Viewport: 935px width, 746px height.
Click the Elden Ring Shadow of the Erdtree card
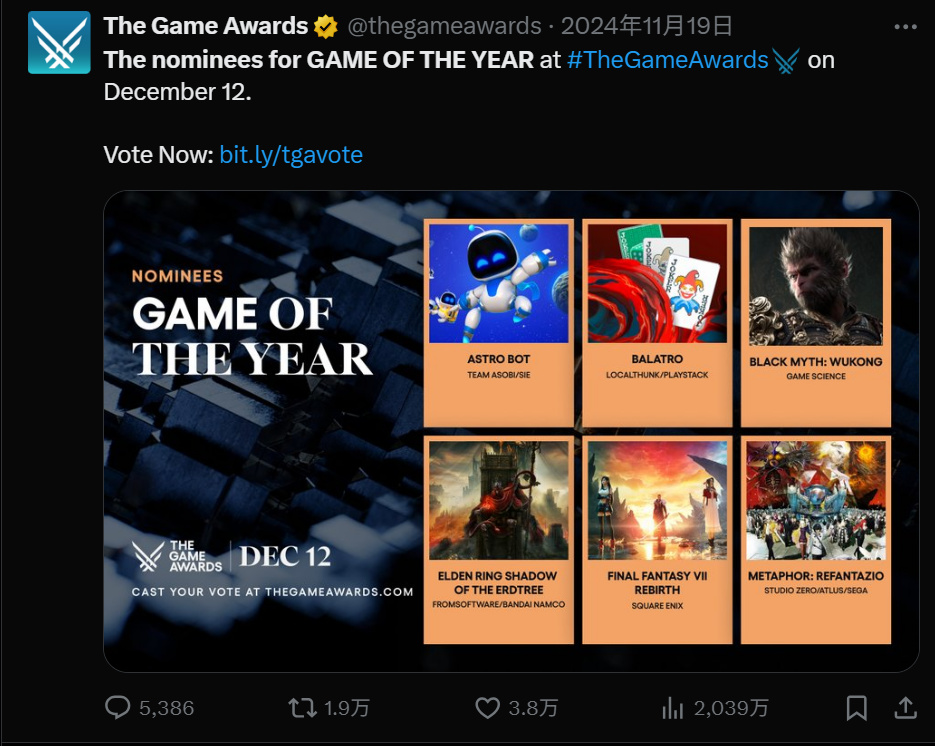click(499, 539)
